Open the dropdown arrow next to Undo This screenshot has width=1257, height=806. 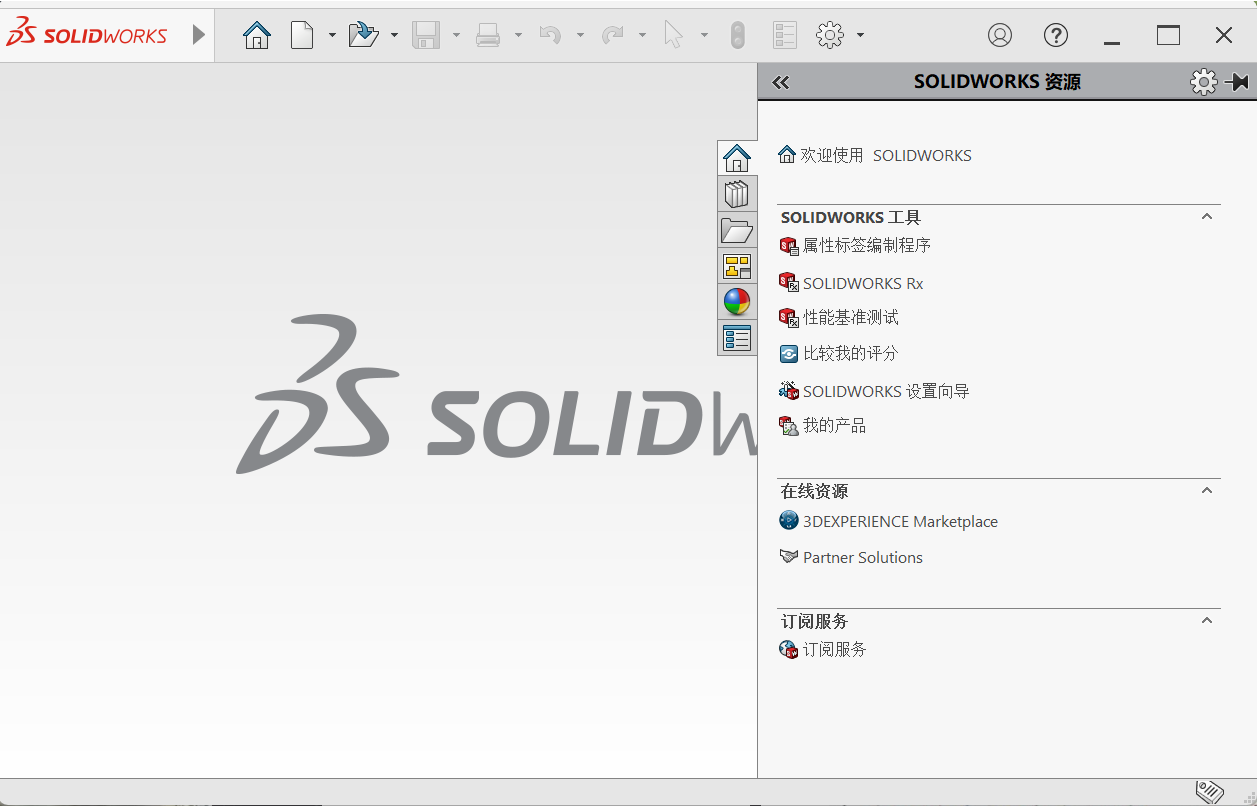point(580,36)
